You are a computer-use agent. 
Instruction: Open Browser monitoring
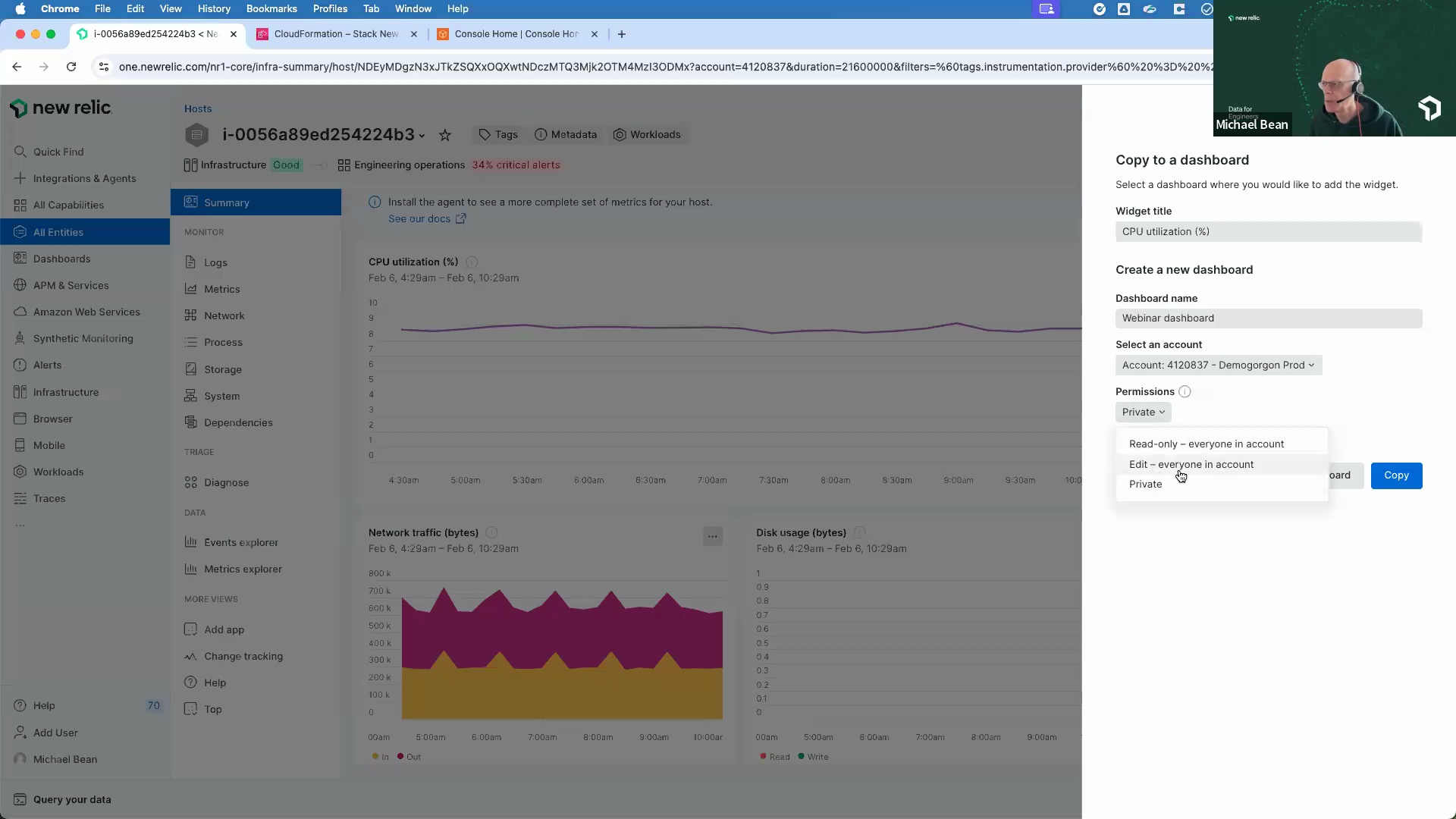pos(42,419)
